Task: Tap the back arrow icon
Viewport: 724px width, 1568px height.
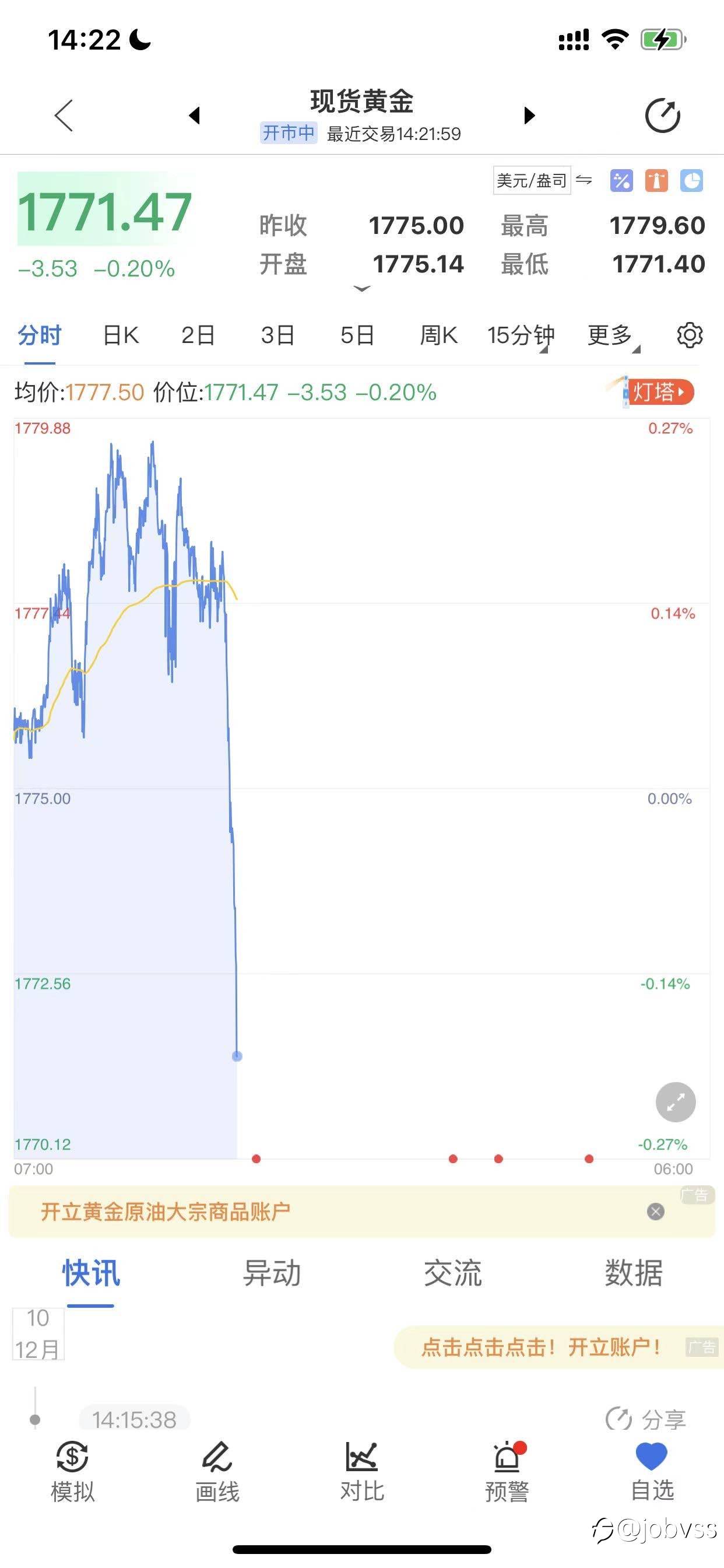Action: 64,116
